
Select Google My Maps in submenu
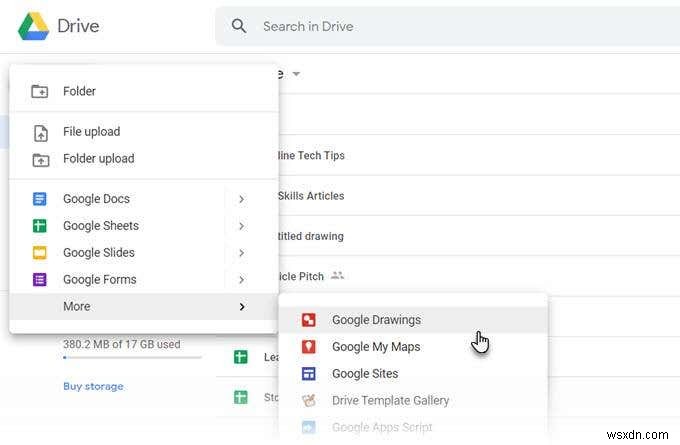[413, 347]
